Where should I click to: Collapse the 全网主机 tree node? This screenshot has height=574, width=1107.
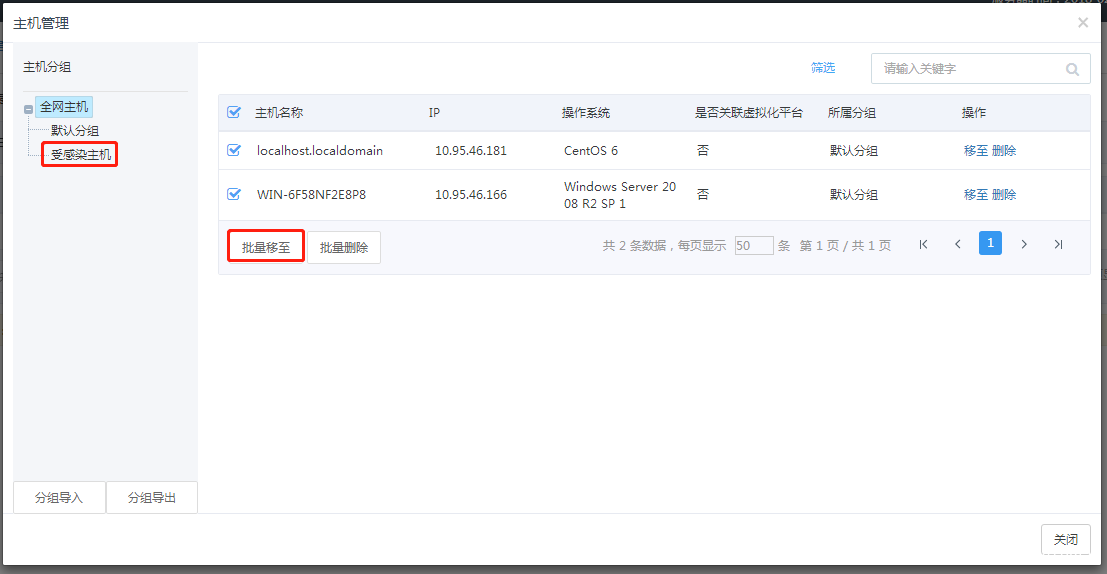coord(29,108)
